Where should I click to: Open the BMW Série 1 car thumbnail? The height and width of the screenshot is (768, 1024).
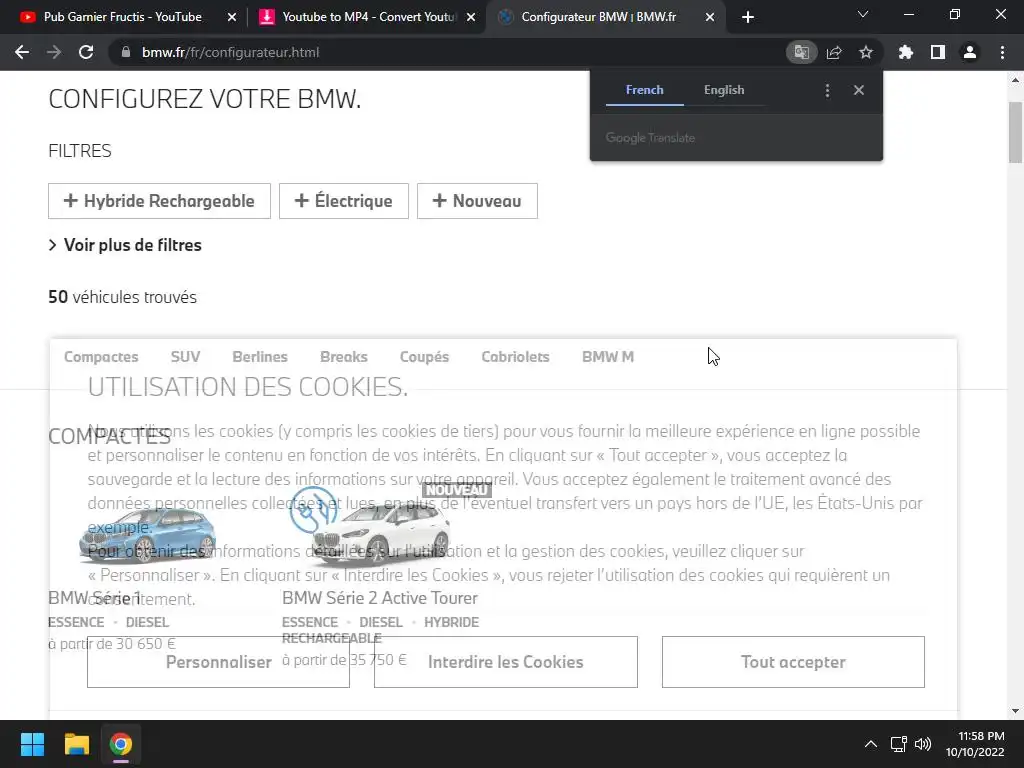pos(148,536)
